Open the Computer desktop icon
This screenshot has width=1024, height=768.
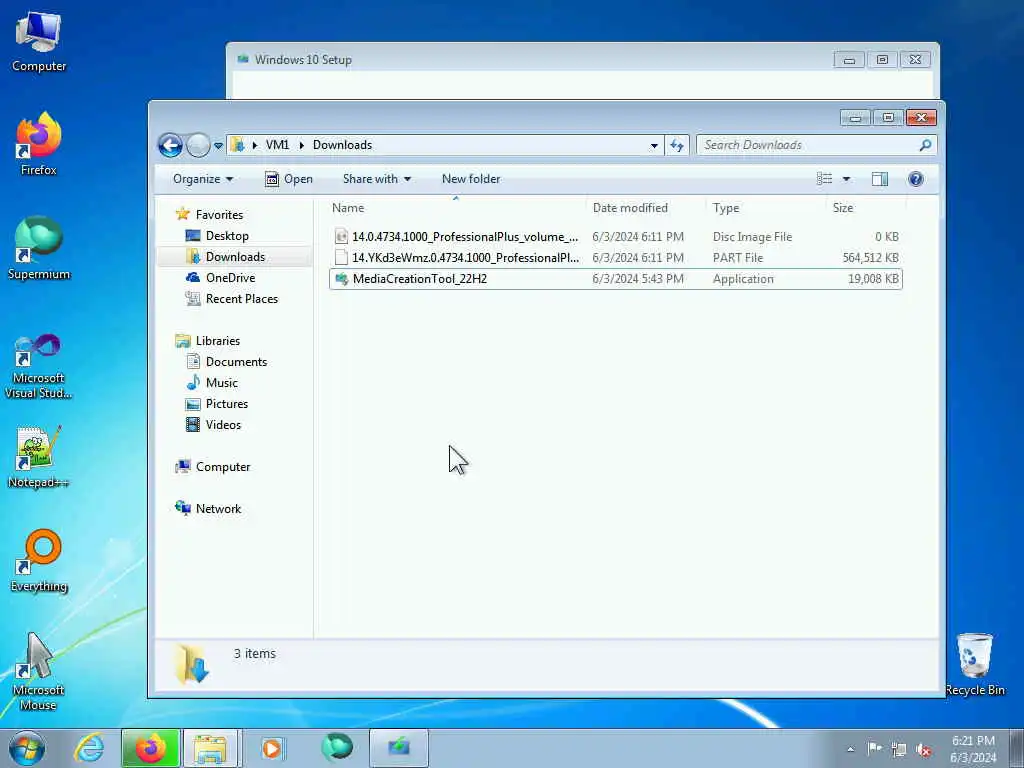coord(39,42)
